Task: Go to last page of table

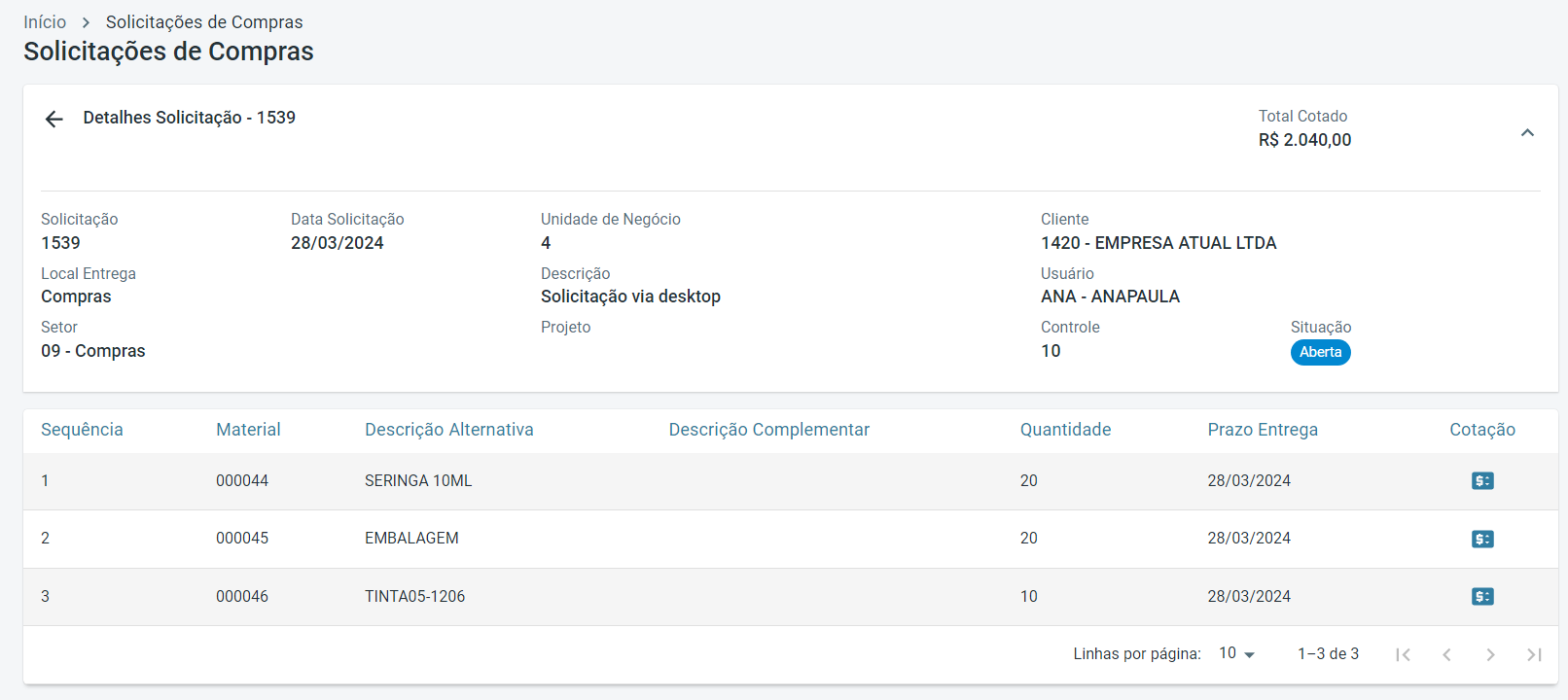Action: (1534, 654)
